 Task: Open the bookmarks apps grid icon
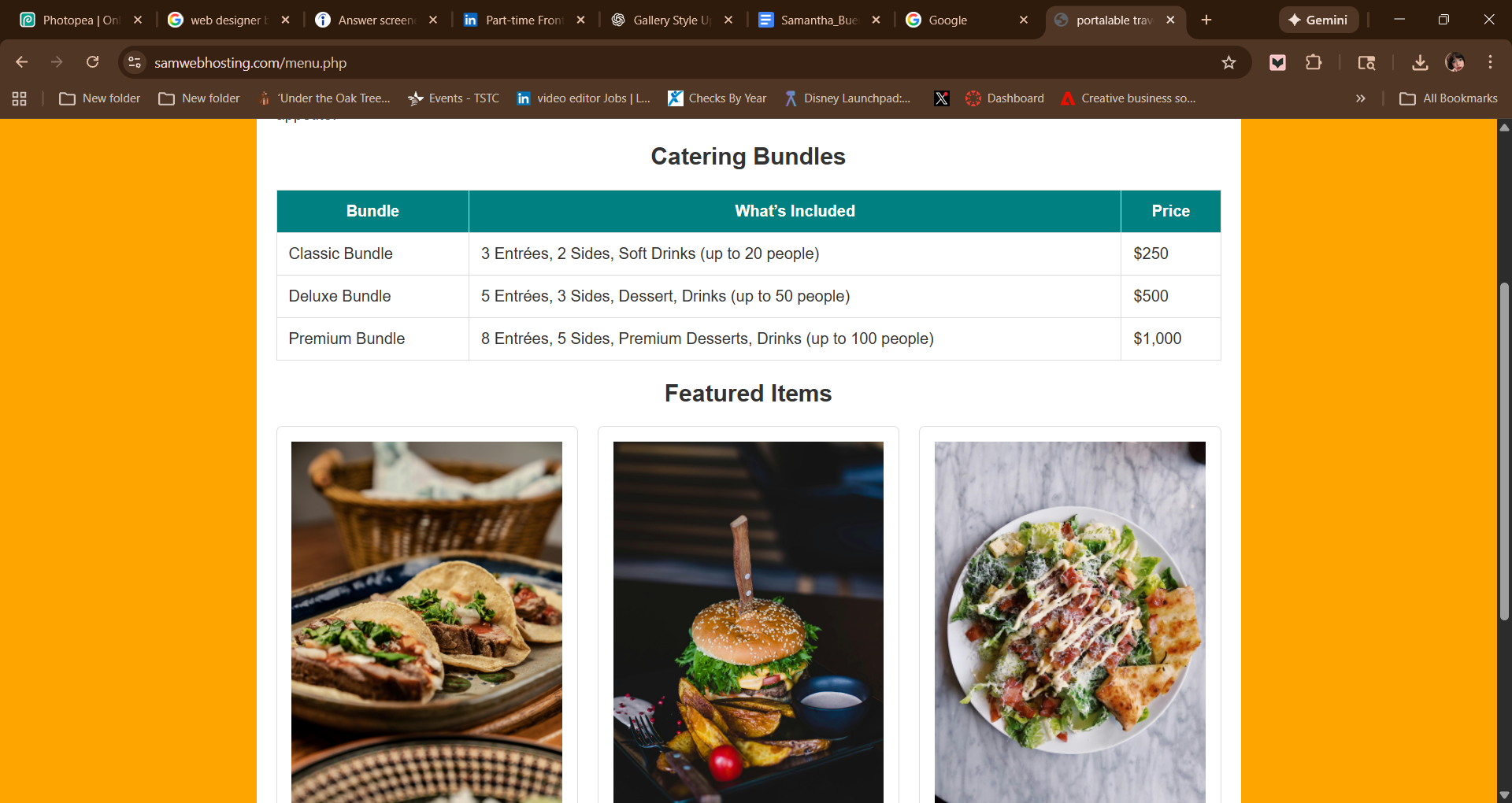click(x=18, y=98)
